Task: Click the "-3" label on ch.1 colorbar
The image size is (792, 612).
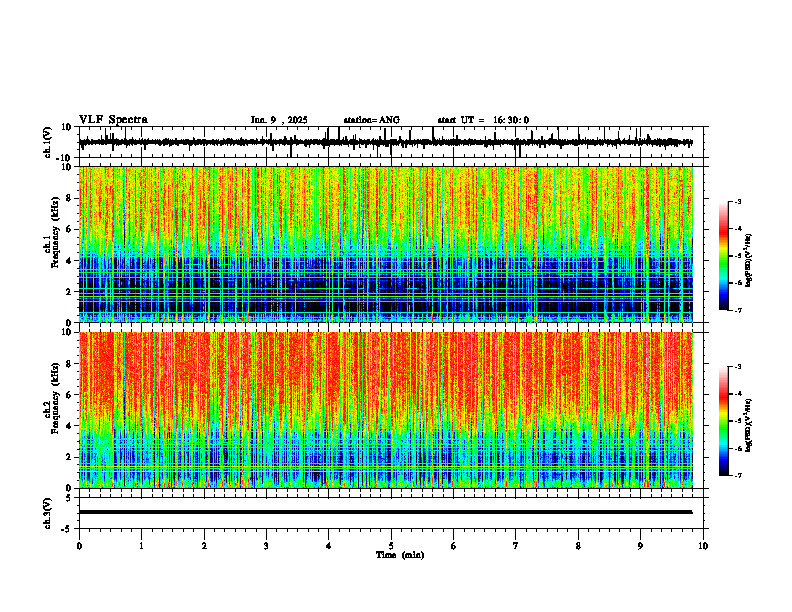Action: [x=737, y=202]
